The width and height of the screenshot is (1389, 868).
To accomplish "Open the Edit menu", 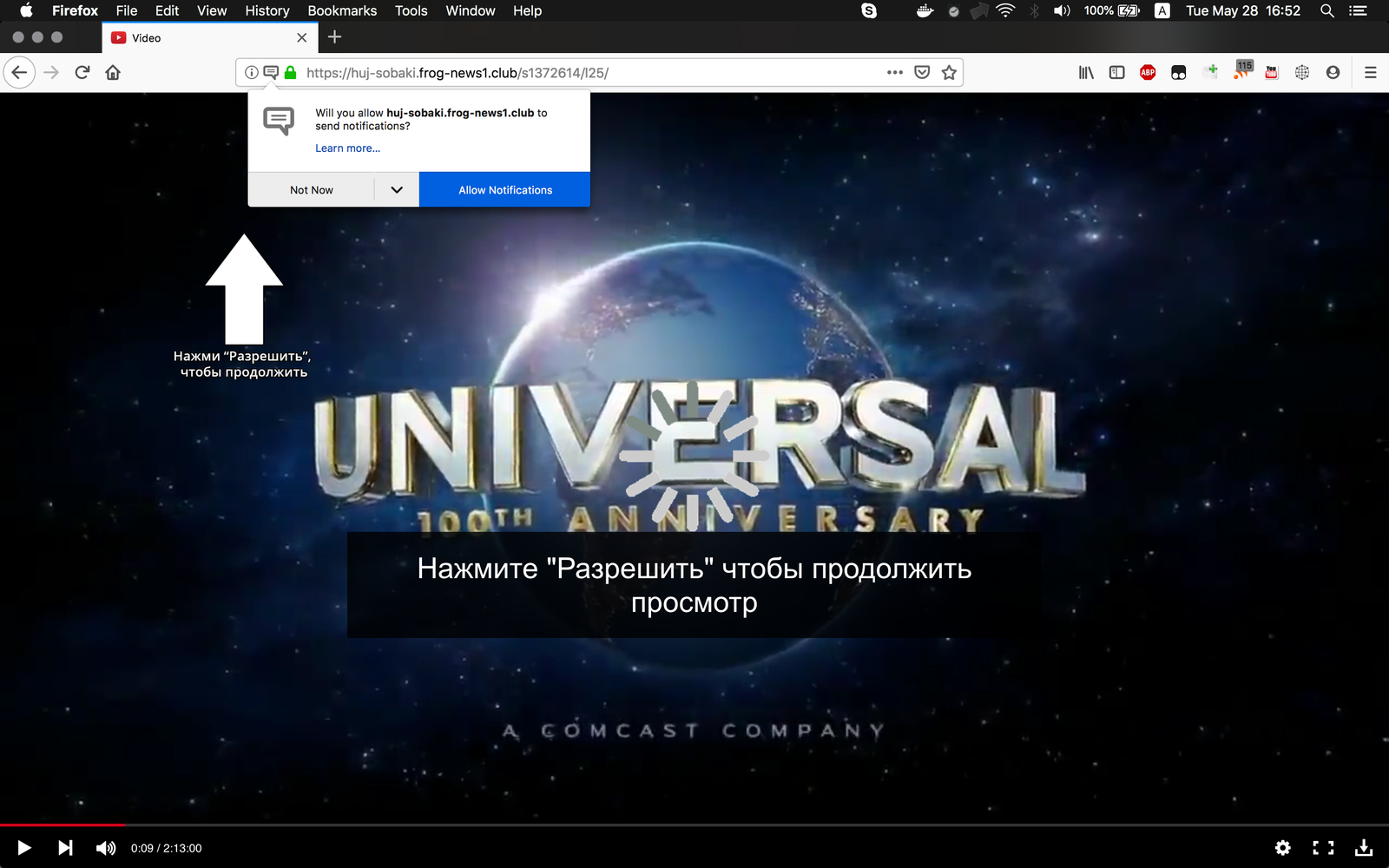I will point(167,10).
